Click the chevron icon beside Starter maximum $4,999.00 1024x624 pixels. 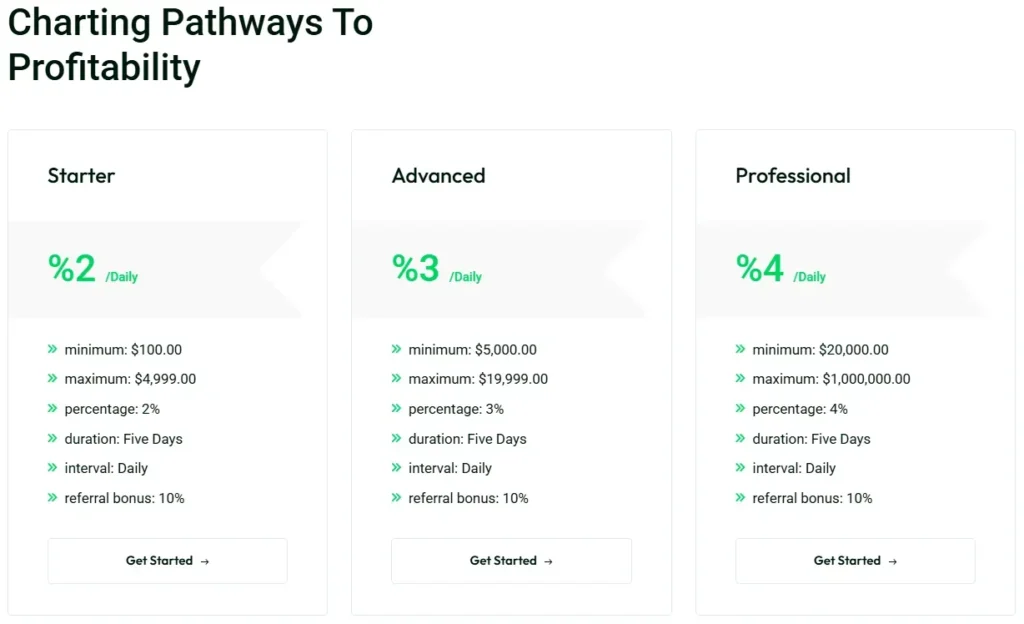click(52, 379)
